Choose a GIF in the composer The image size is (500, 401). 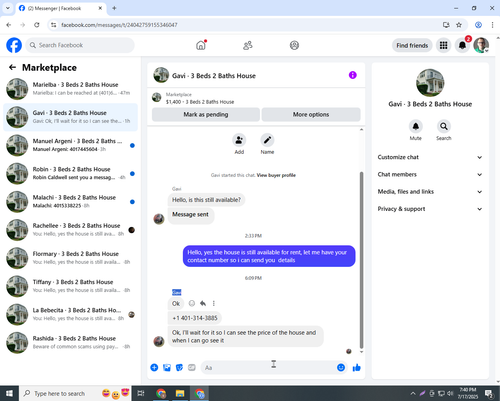coord(192,368)
